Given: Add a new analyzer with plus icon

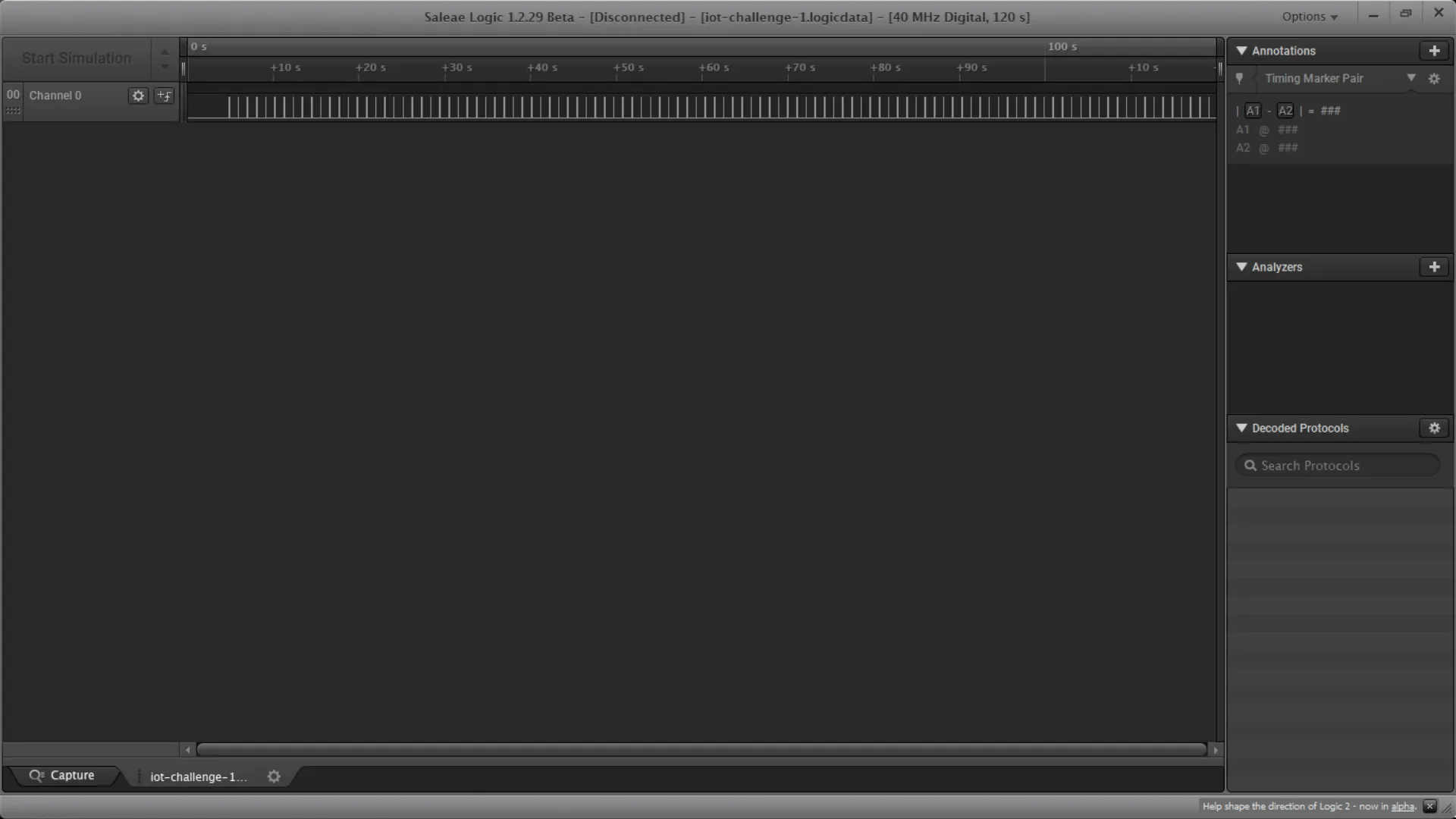Looking at the screenshot, I should coord(1434,267).
